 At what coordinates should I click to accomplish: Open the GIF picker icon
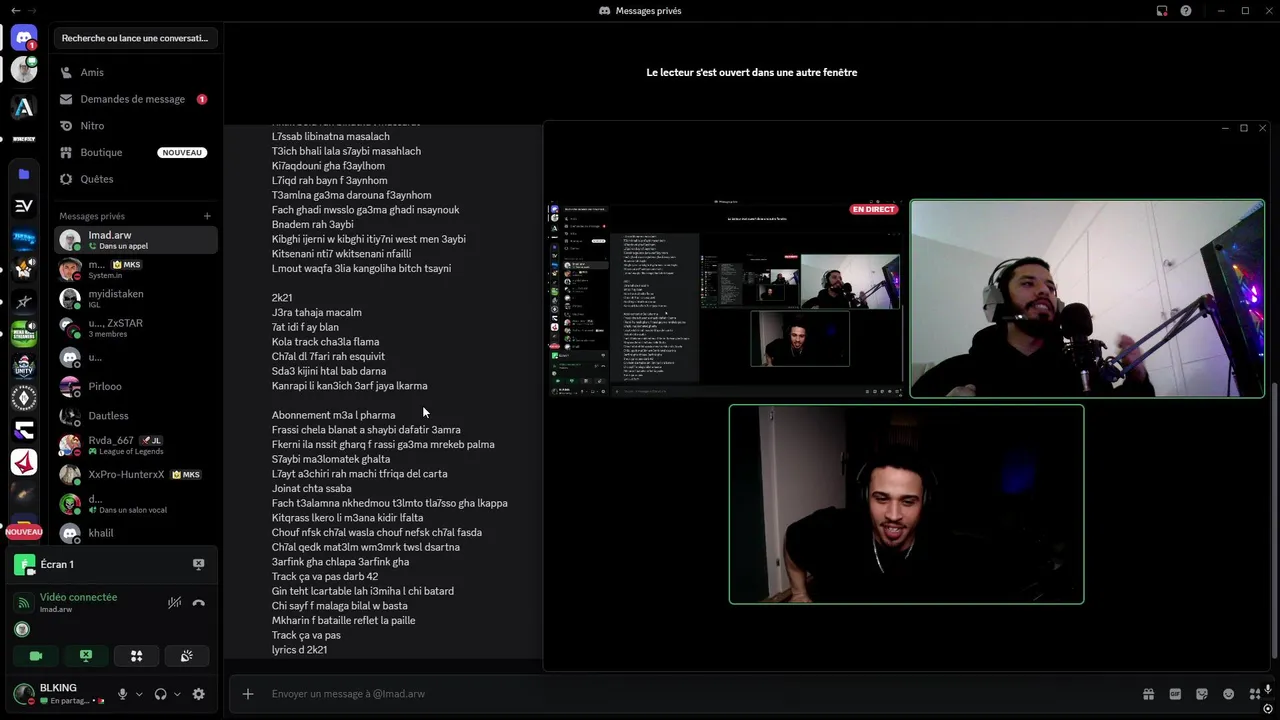1175,694
